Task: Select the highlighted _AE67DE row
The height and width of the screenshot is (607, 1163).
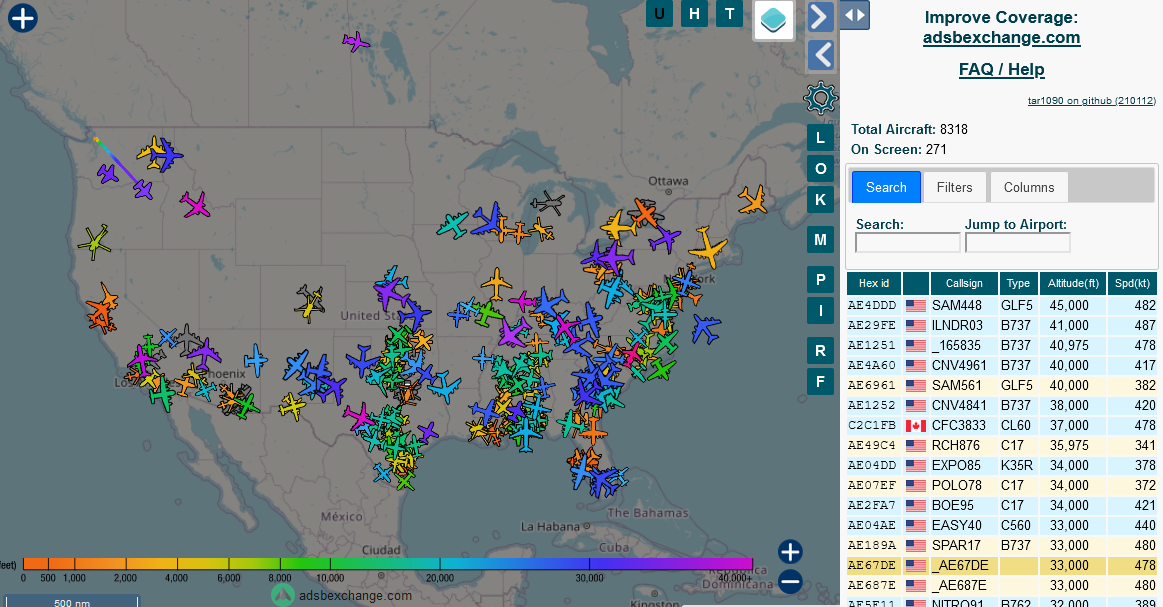Action: [1002, 566]
